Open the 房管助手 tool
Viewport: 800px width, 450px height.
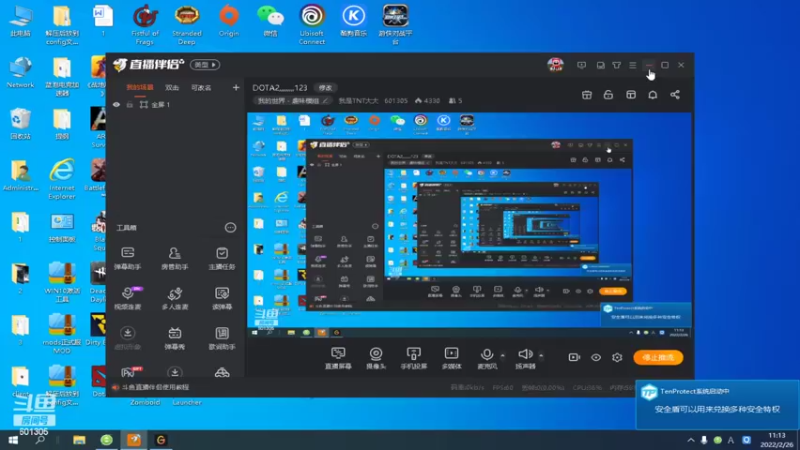click(x=174, y=258)
